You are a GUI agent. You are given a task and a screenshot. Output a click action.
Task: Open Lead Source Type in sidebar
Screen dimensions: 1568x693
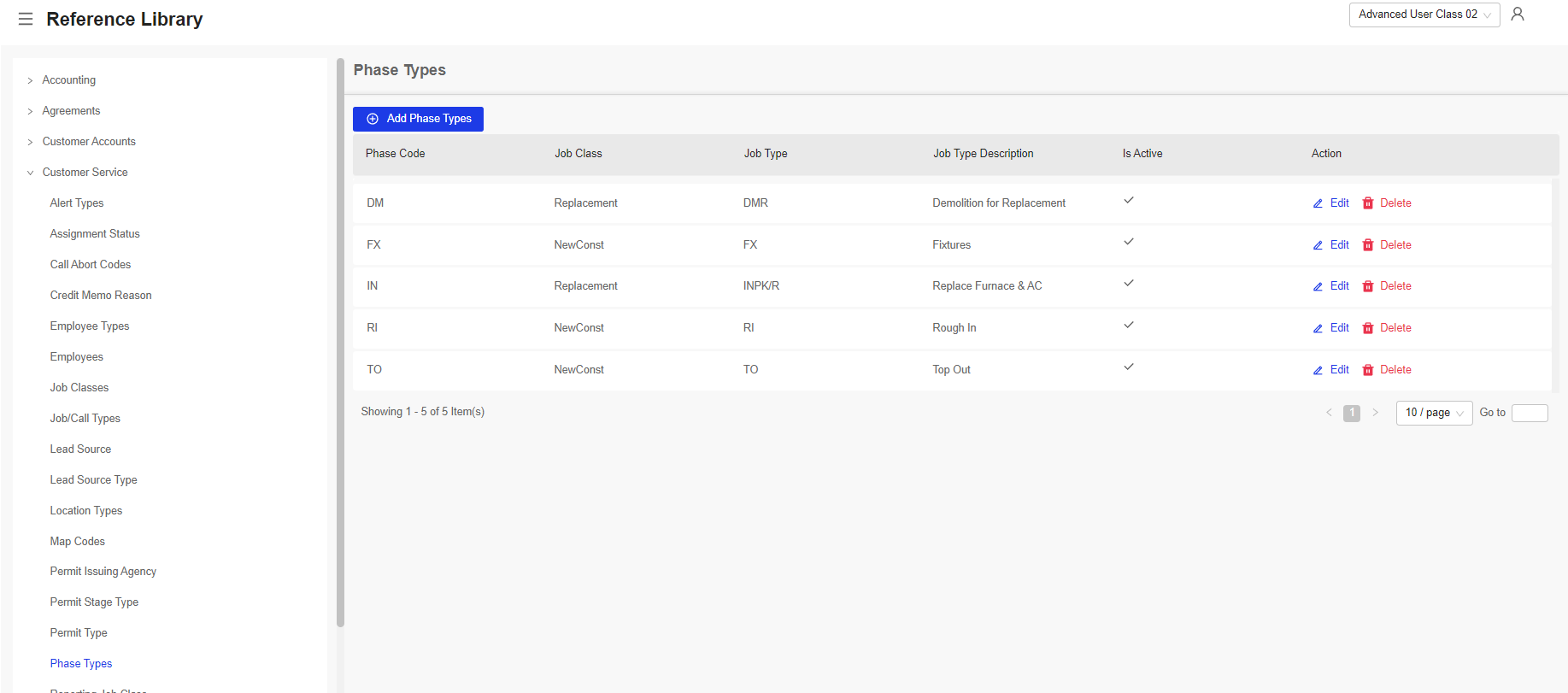94,480
